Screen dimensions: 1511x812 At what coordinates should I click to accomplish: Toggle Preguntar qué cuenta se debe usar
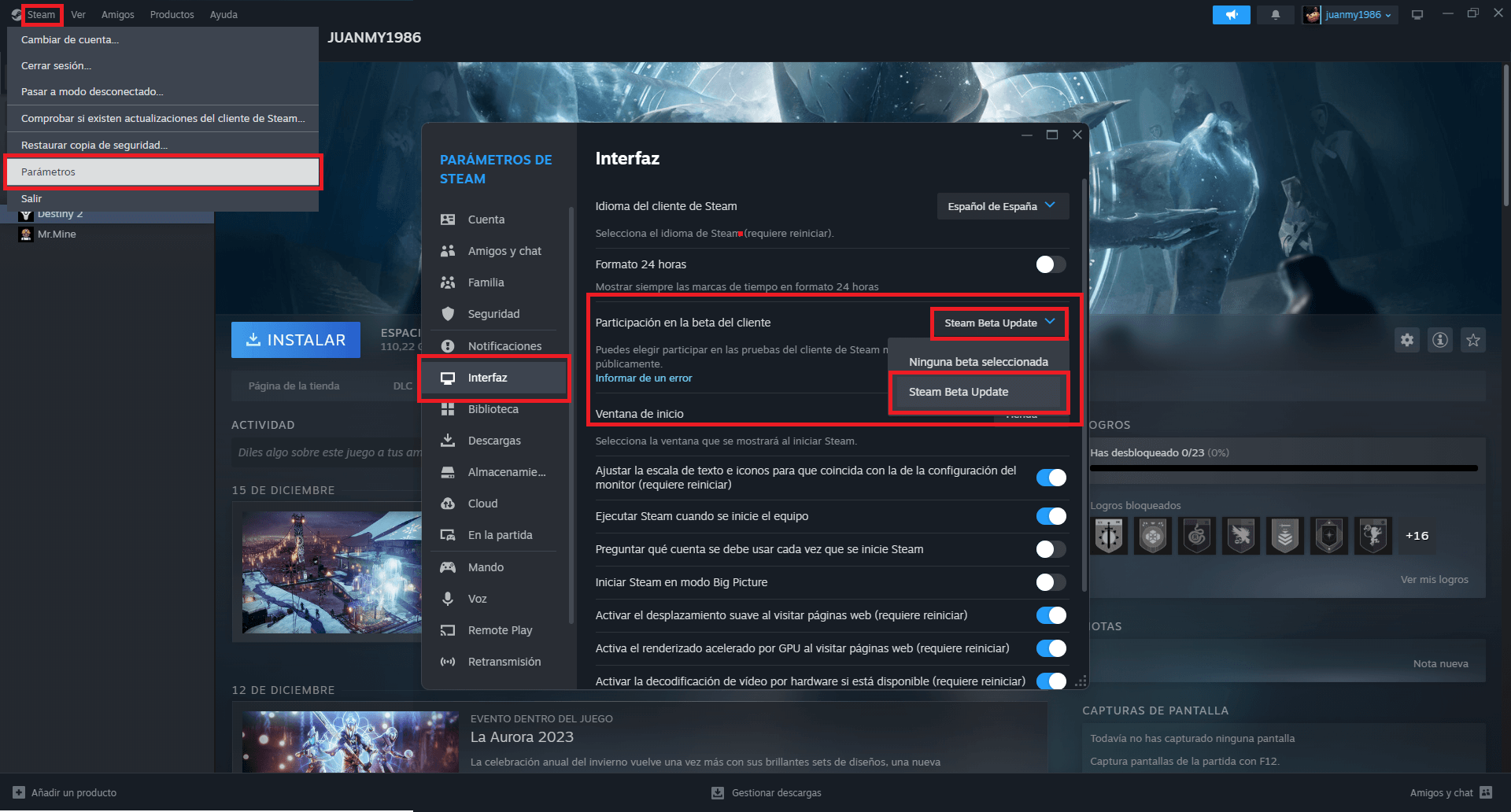coord(1051,549)
